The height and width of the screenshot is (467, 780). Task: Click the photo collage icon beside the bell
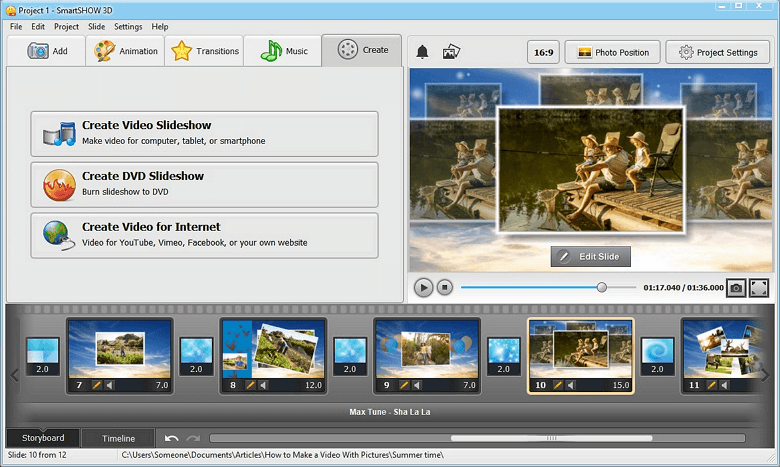coord(451,51)
